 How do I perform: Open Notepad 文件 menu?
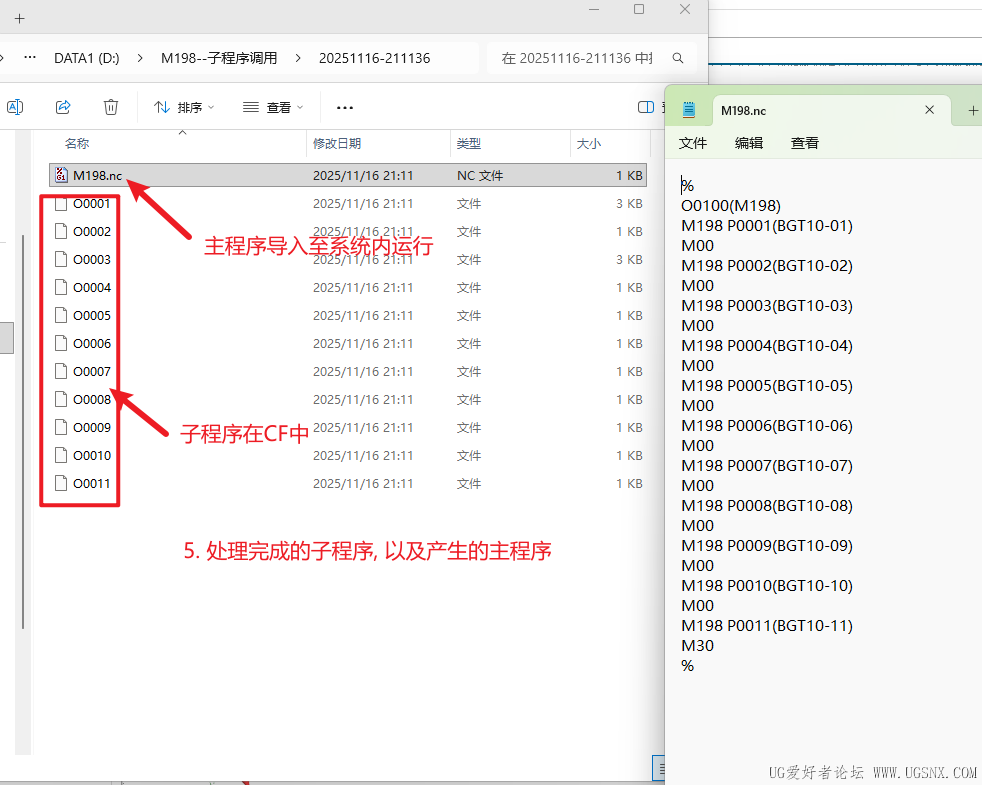693,143
